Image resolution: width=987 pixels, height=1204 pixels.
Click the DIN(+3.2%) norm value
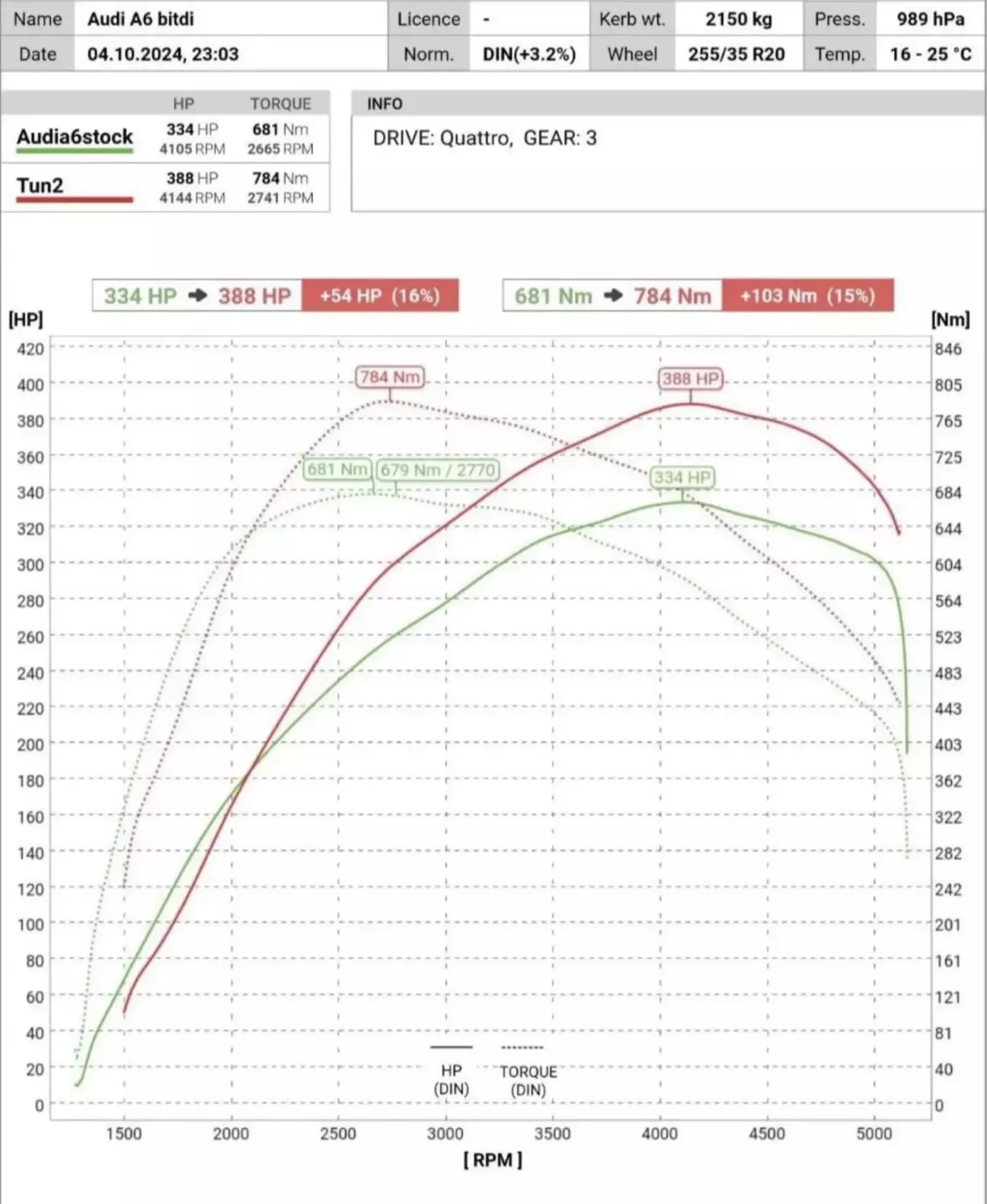(x=529, y=54)
